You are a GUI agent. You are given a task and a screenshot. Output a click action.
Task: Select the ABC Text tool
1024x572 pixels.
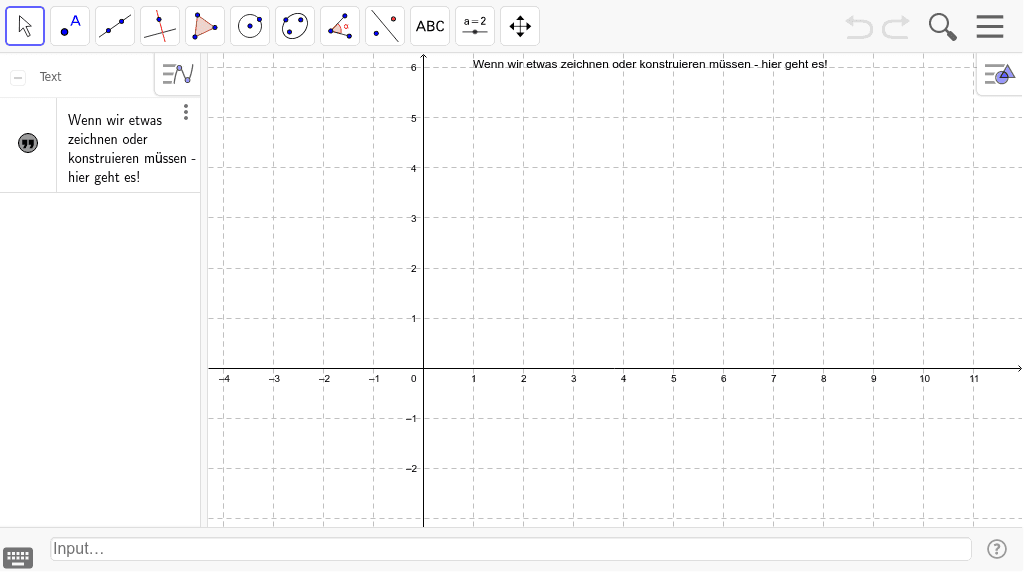pos(430,26)
